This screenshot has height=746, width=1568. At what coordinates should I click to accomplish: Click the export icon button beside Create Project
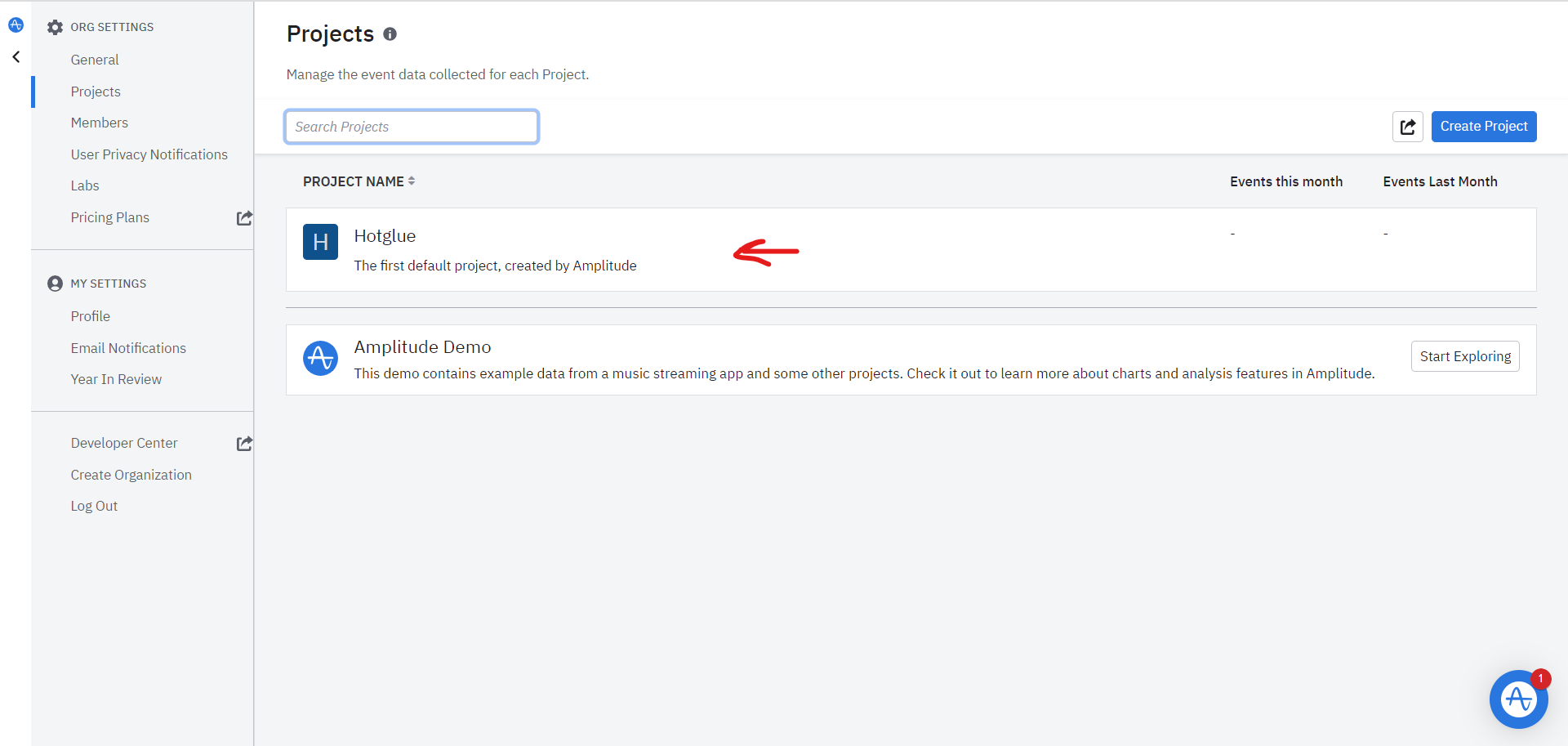(1407, 127)
